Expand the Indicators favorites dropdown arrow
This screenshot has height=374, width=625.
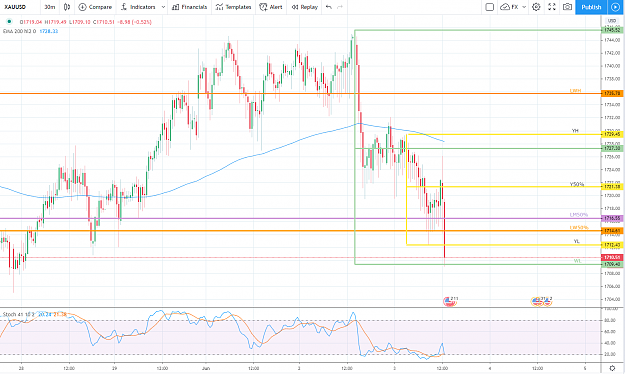pos(163,7)
